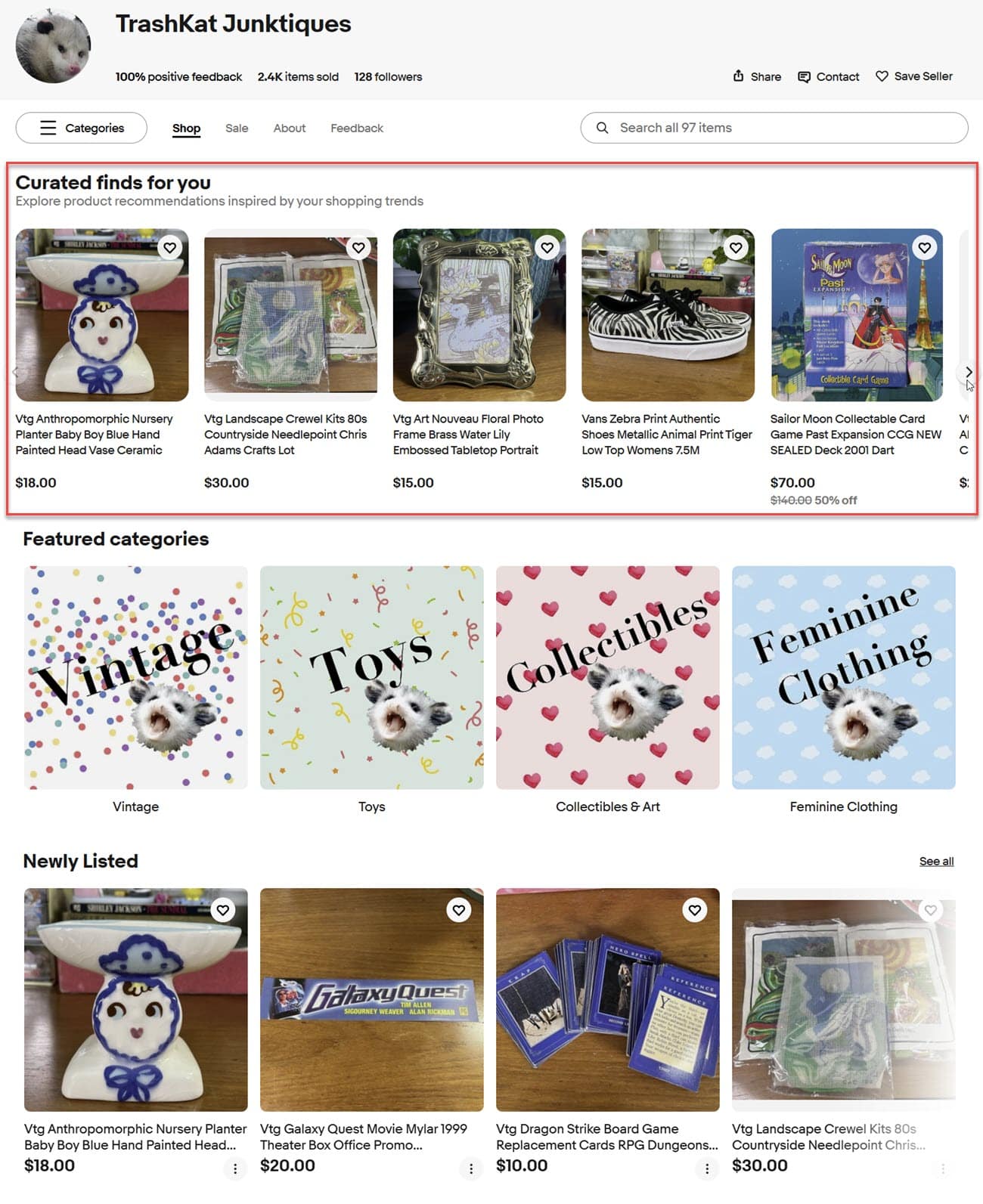This screenshot has height=1204, width=983.
Task: Click the Contact message icon
Action: 804,76
